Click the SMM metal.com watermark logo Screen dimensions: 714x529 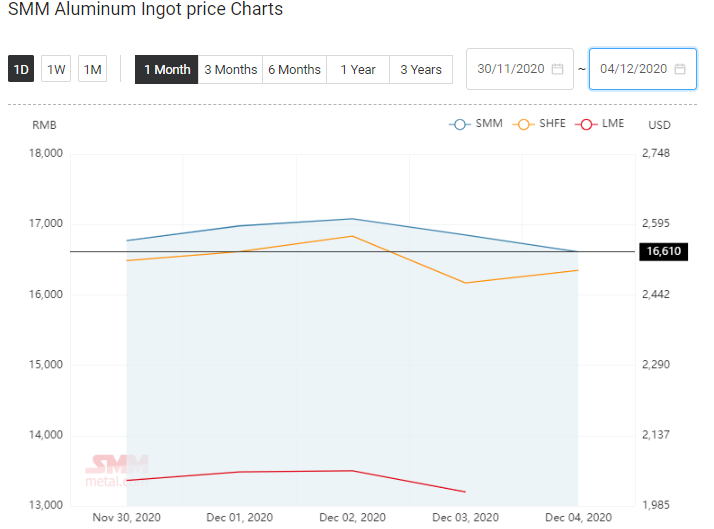click(117, 471)
